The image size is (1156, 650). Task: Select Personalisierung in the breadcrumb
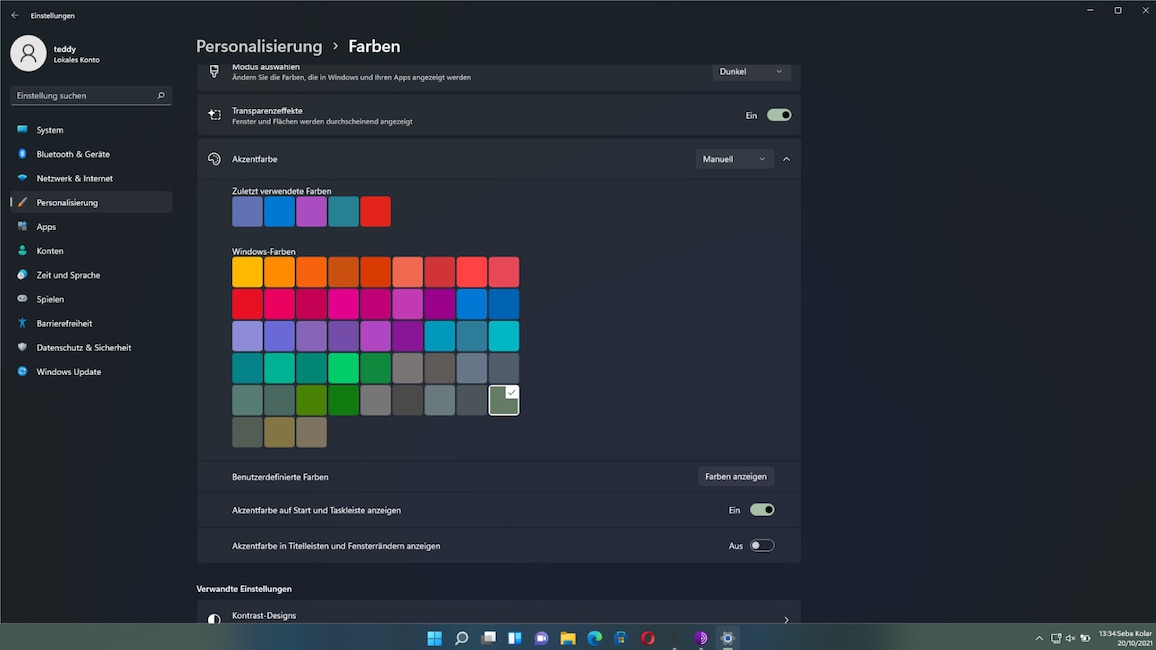(258, 46)
